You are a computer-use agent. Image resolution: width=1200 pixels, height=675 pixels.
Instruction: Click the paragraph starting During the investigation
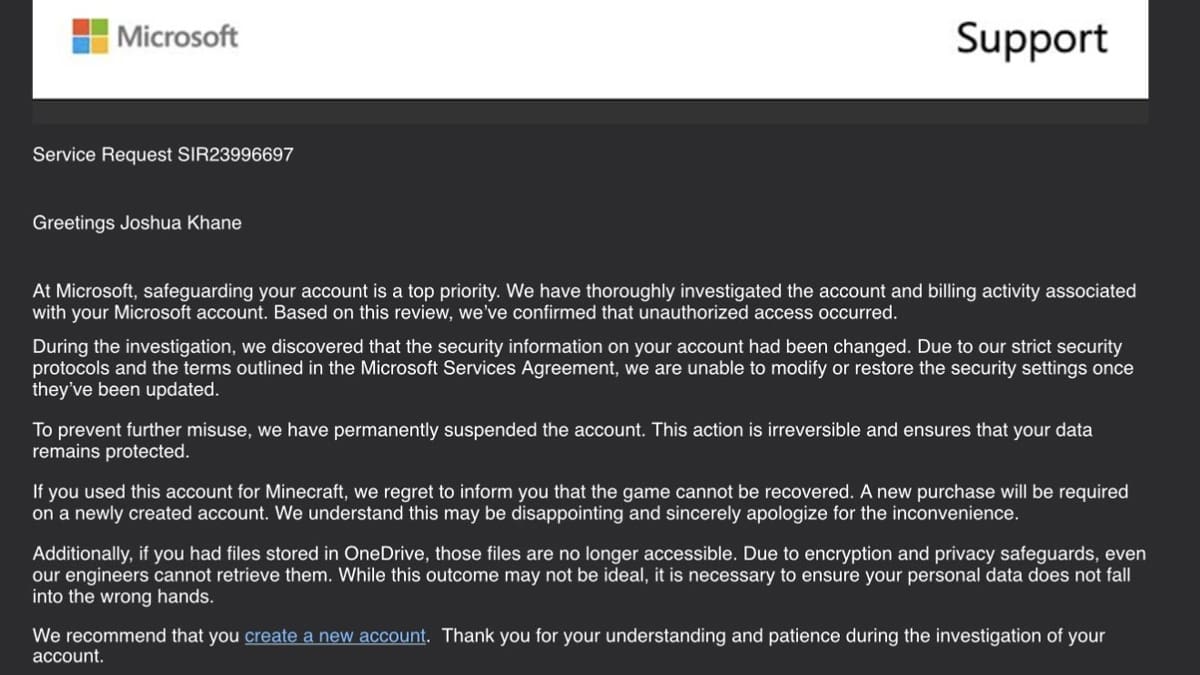point(583,368)
